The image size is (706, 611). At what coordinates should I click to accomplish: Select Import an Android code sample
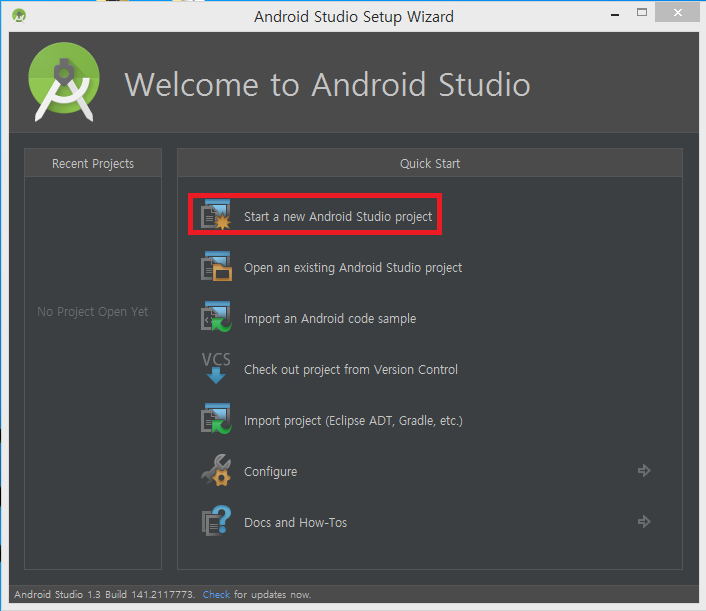click(x=330, y=319)
